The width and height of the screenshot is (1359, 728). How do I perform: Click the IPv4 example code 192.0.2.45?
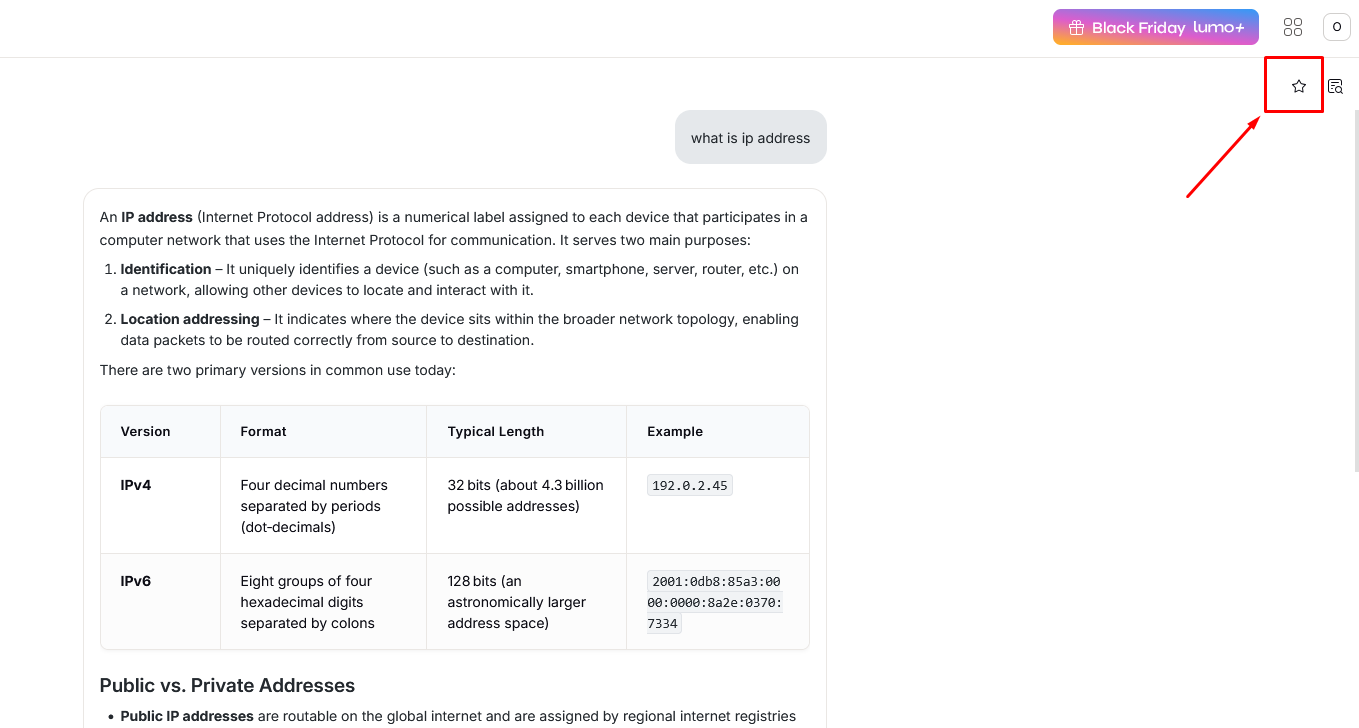click(x=690, y=486)
